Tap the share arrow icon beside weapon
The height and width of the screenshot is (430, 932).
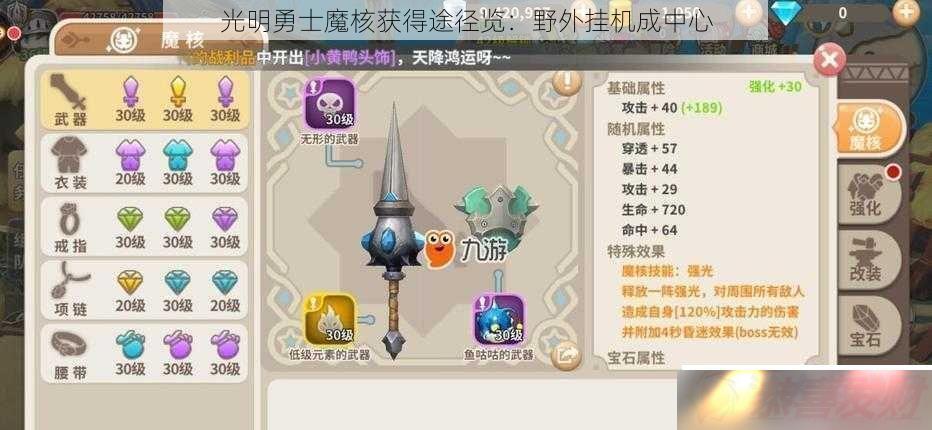(x=565, y=356)
